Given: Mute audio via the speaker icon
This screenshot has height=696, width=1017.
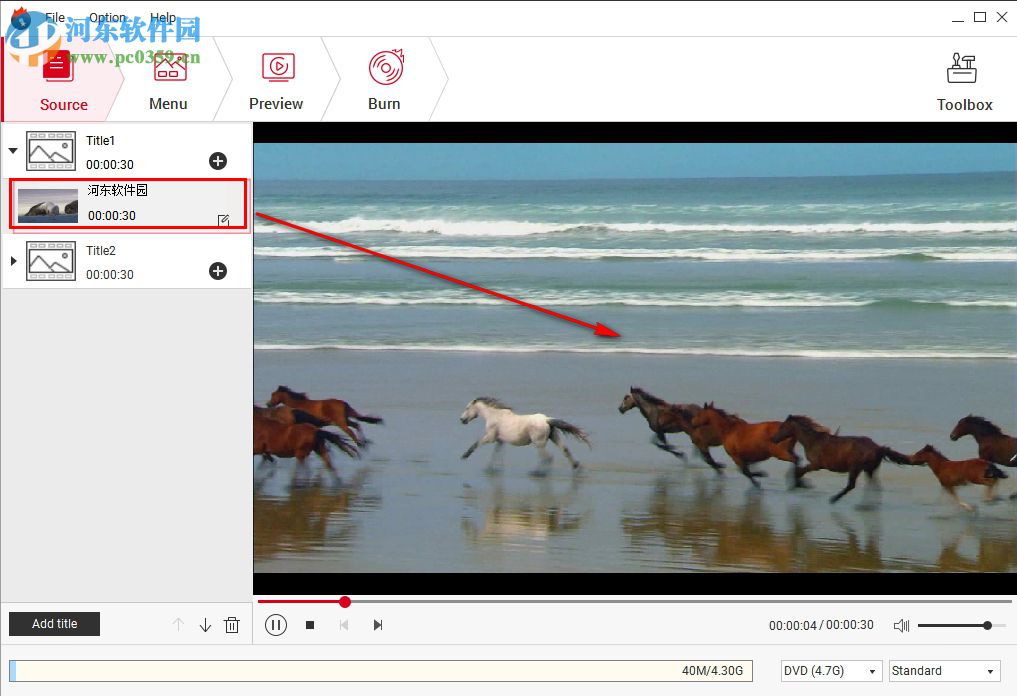Looking at the screenshot, I should pos(900,624).
